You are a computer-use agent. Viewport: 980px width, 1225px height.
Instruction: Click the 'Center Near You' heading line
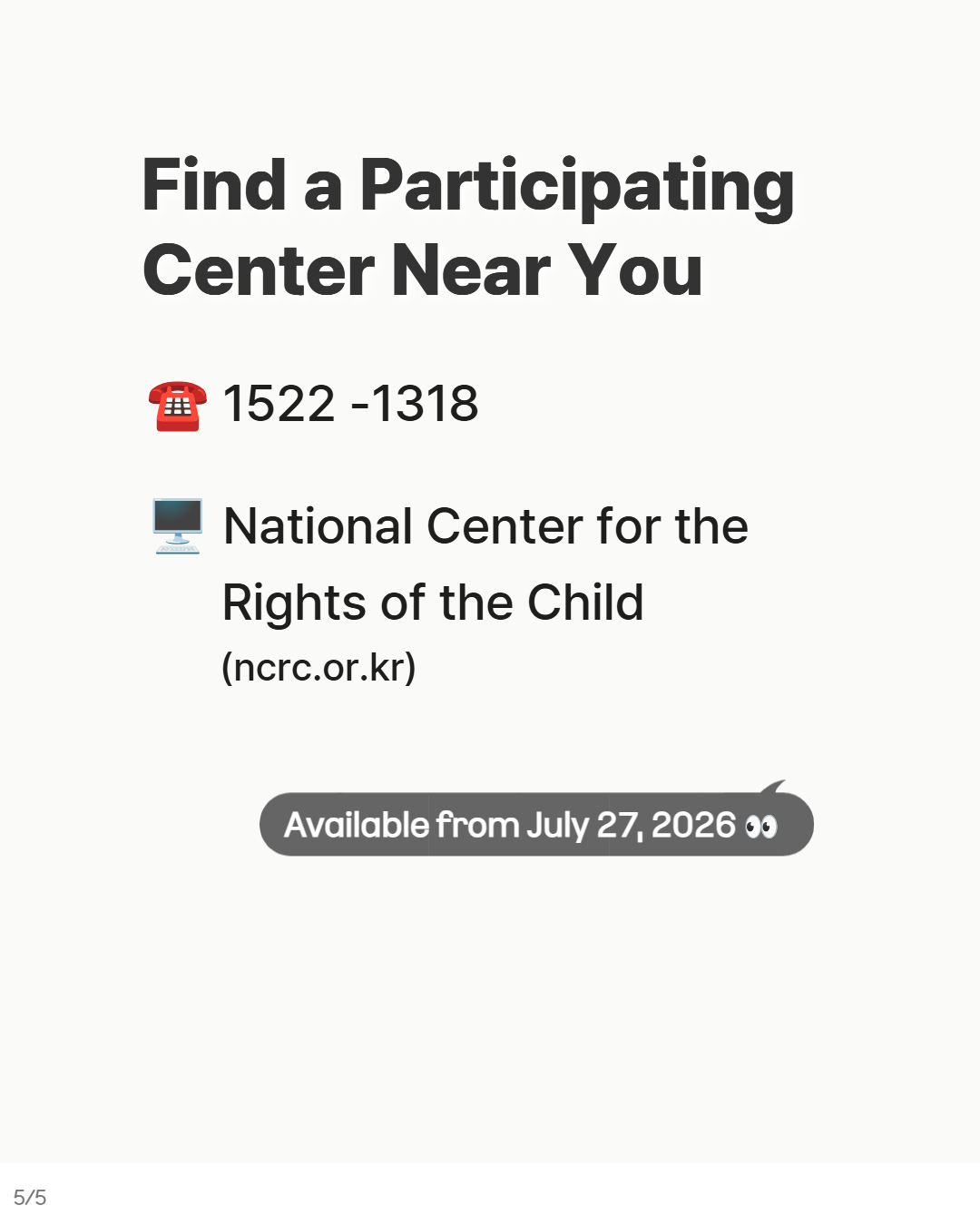[x=423, y=270]
